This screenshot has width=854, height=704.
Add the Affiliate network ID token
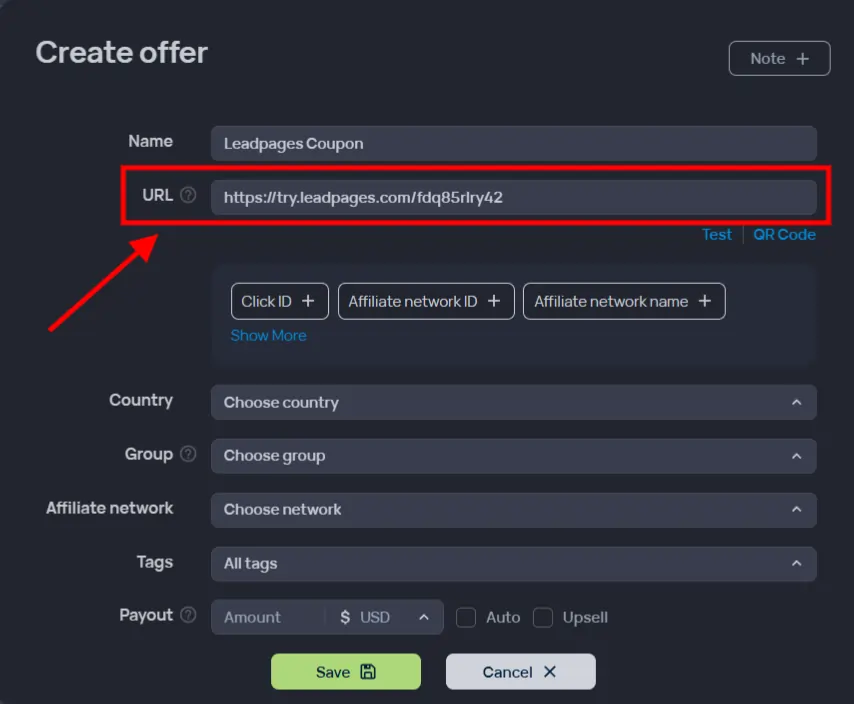[x=426, y=301]
